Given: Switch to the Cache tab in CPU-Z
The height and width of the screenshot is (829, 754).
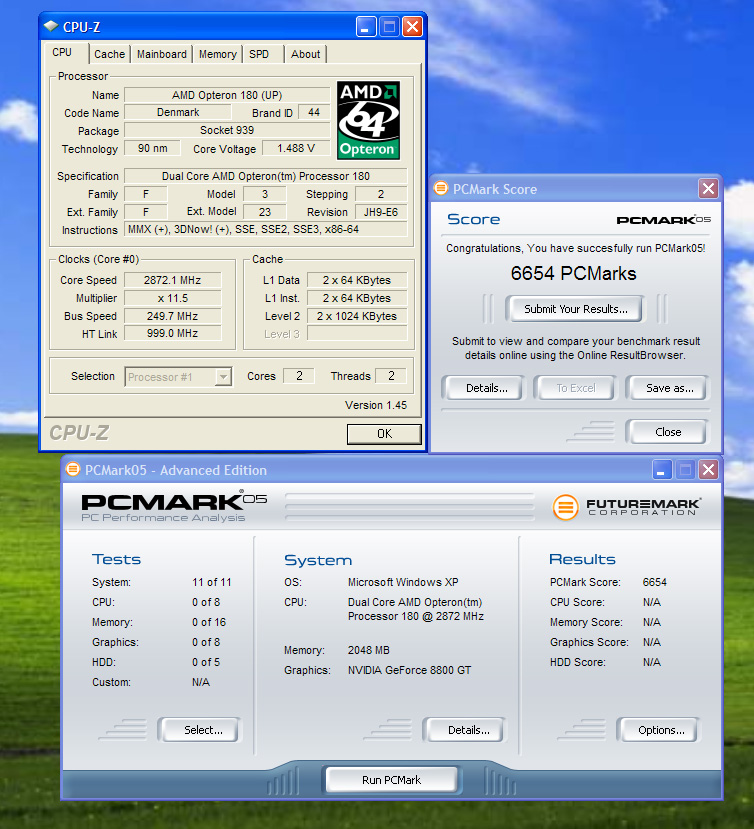Looking at the screenshot, I should click(109, 54).
